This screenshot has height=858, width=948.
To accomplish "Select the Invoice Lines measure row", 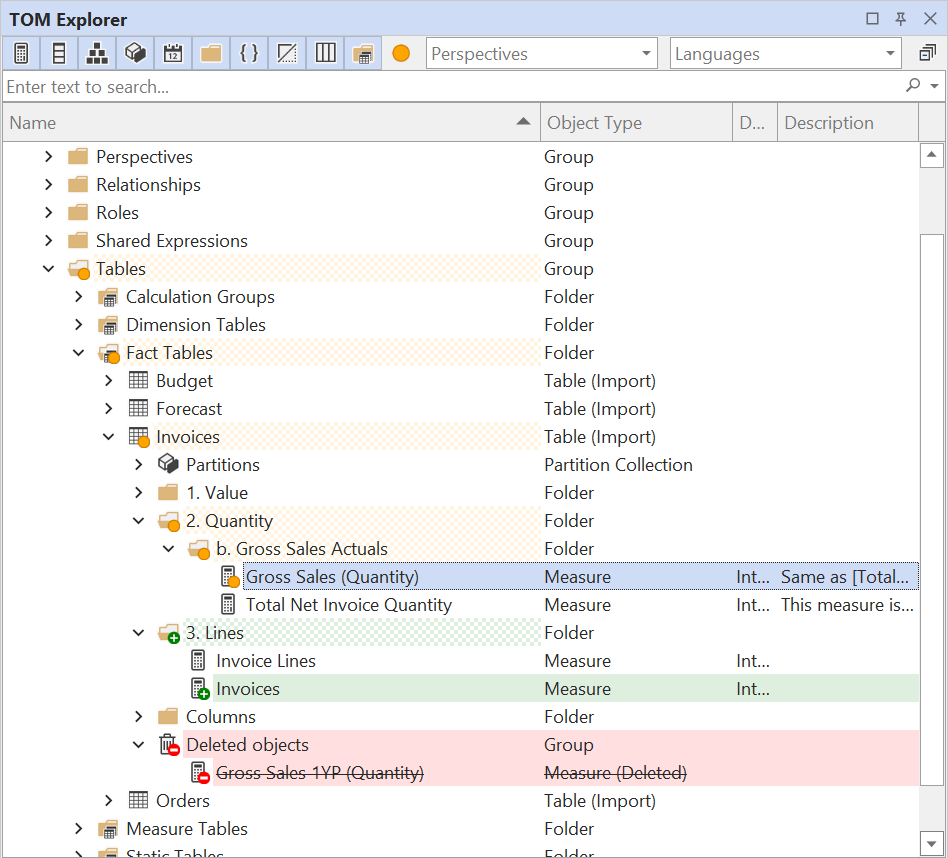I will (x=461, y=660).
